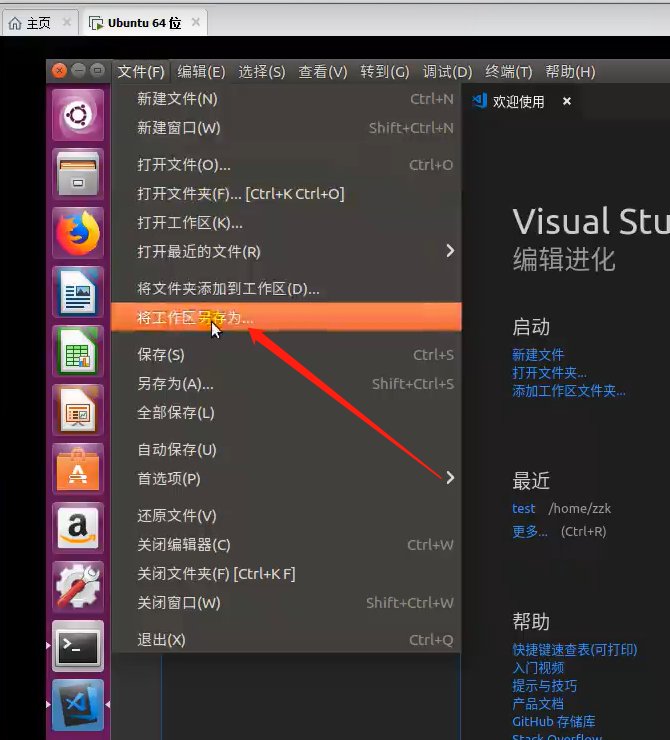The image size is (670, 740).
Task: Open Ubuntu Software center icon
Action: click(78, 469)
